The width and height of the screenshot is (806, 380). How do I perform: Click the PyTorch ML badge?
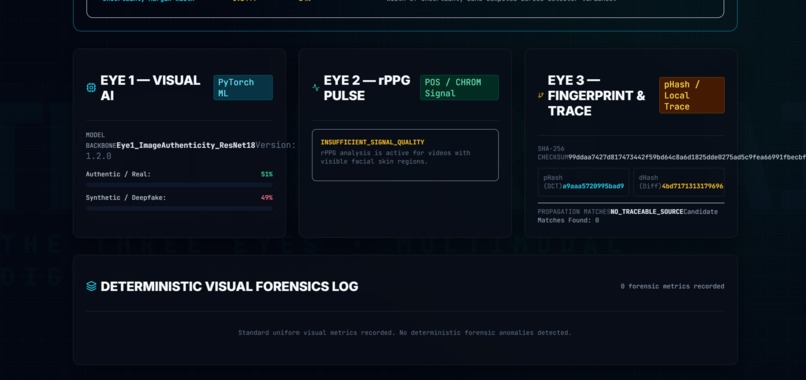click(243, 87)
